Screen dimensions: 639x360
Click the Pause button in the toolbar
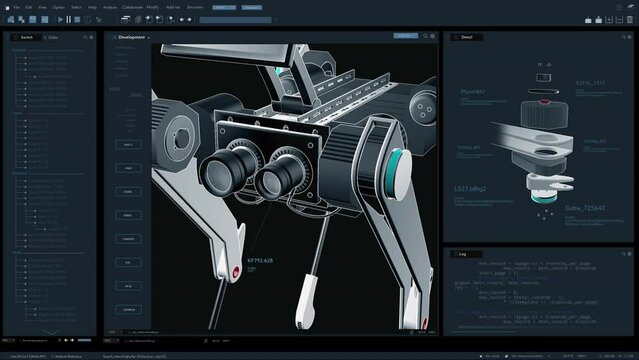click(x=68, y=19)
